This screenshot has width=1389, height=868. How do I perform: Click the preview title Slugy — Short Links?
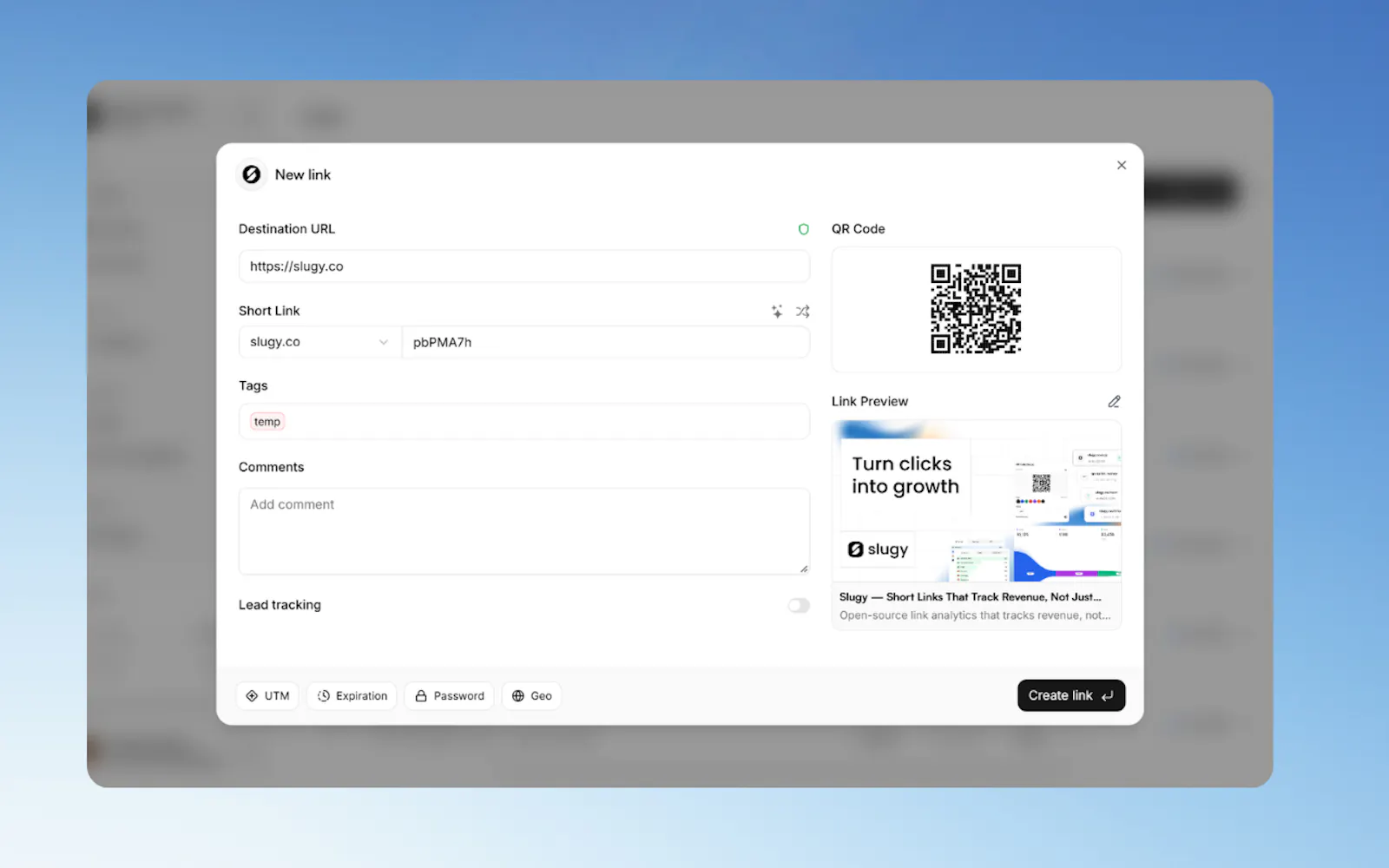(x=970, y=597)
